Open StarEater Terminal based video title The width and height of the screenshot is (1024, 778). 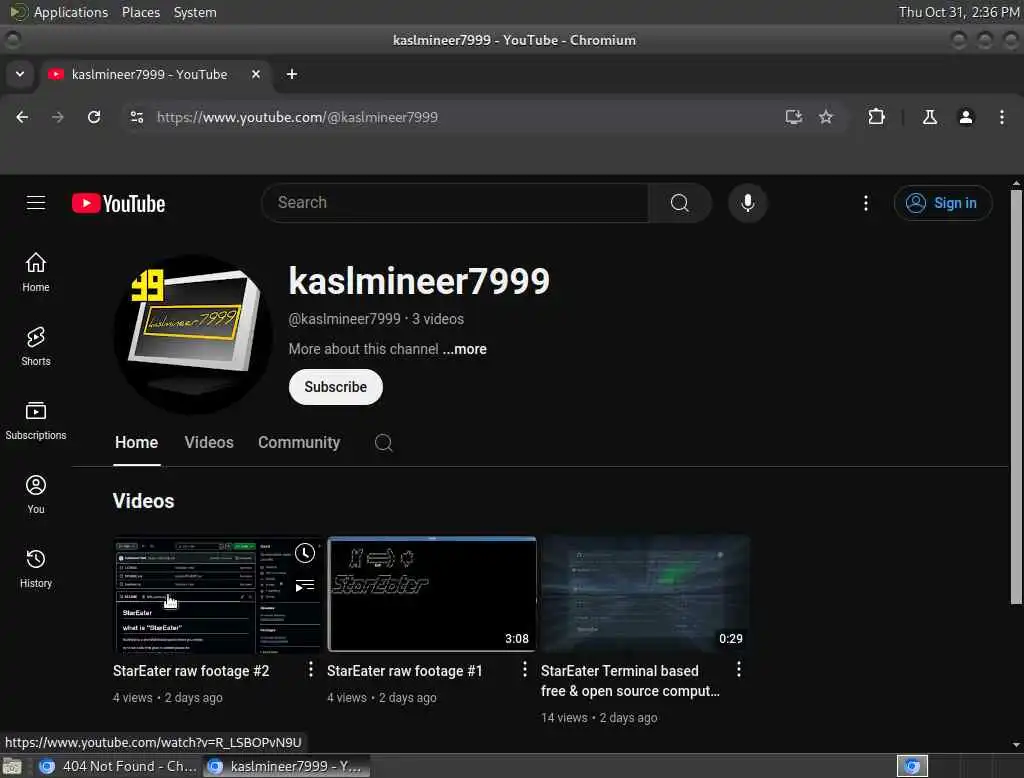click(630, 681)
